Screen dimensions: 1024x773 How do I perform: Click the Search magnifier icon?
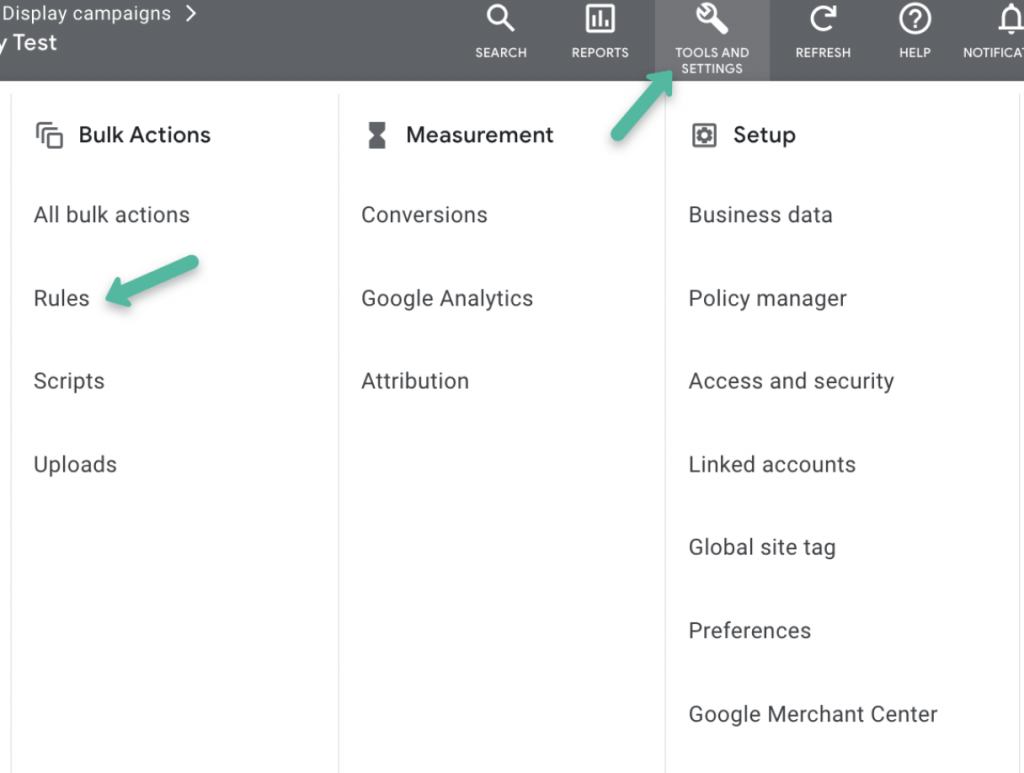500,19
